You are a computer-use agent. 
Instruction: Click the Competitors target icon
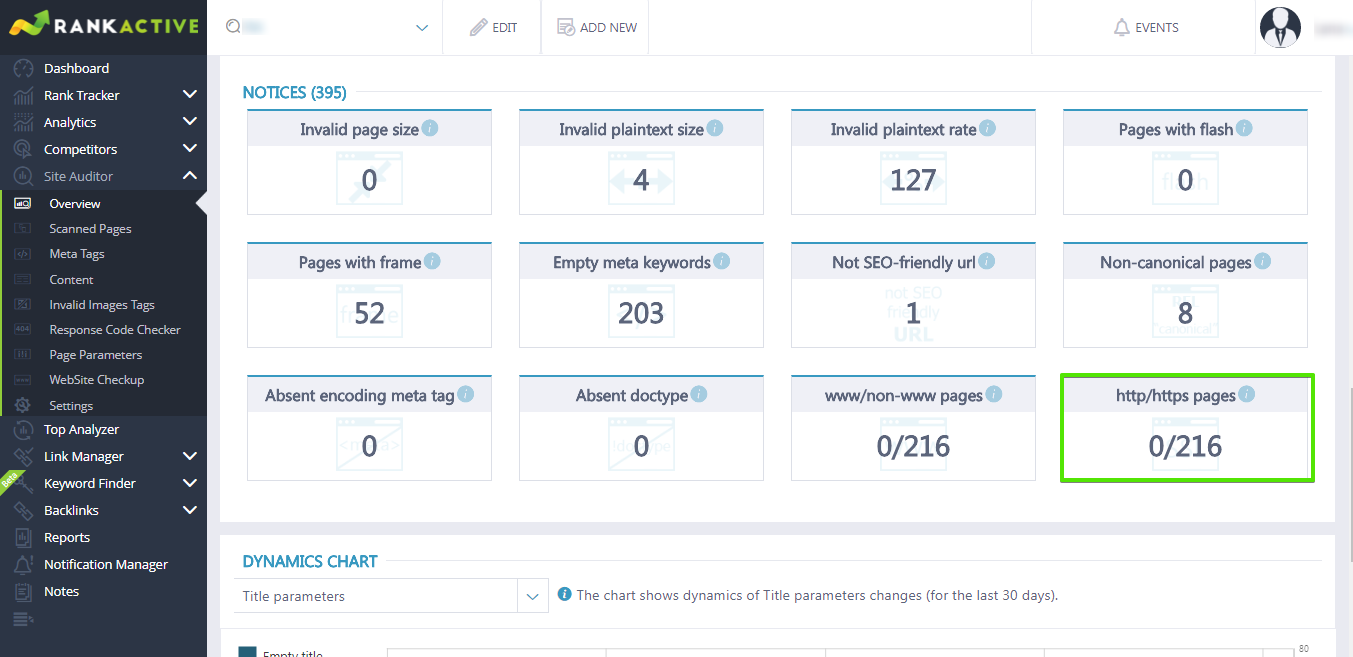[23, 150]
